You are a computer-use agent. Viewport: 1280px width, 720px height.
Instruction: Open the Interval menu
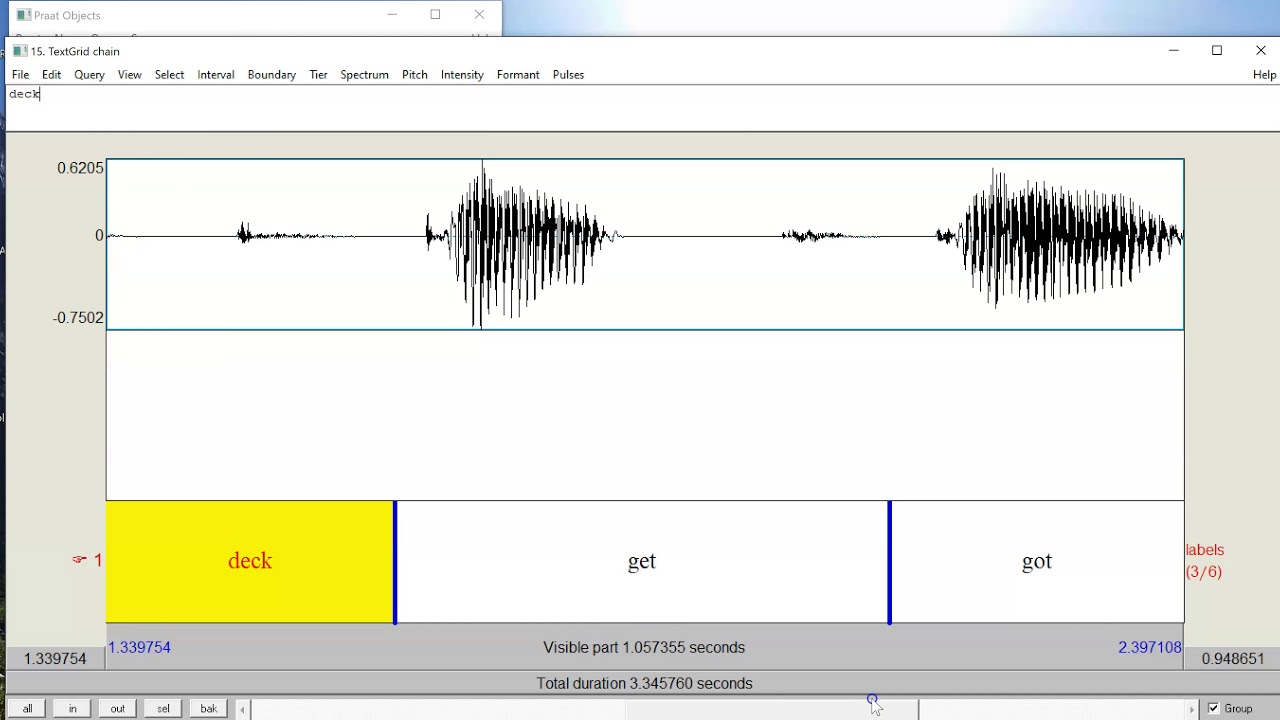[215, 75]
